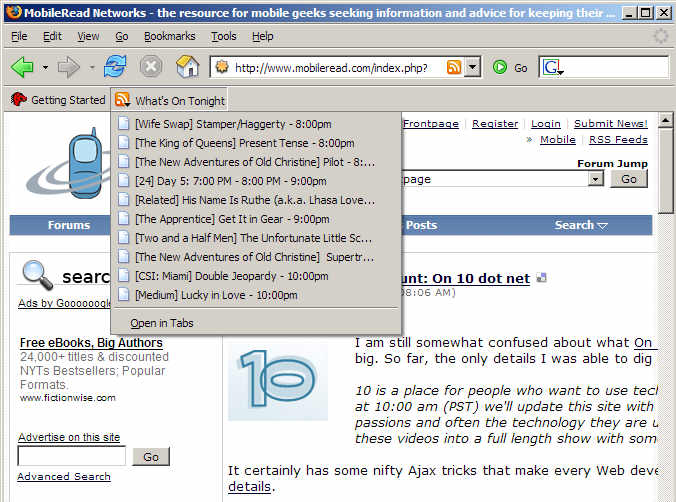
Task: Go to the Home page icon
Action: (x=188, y=67)
